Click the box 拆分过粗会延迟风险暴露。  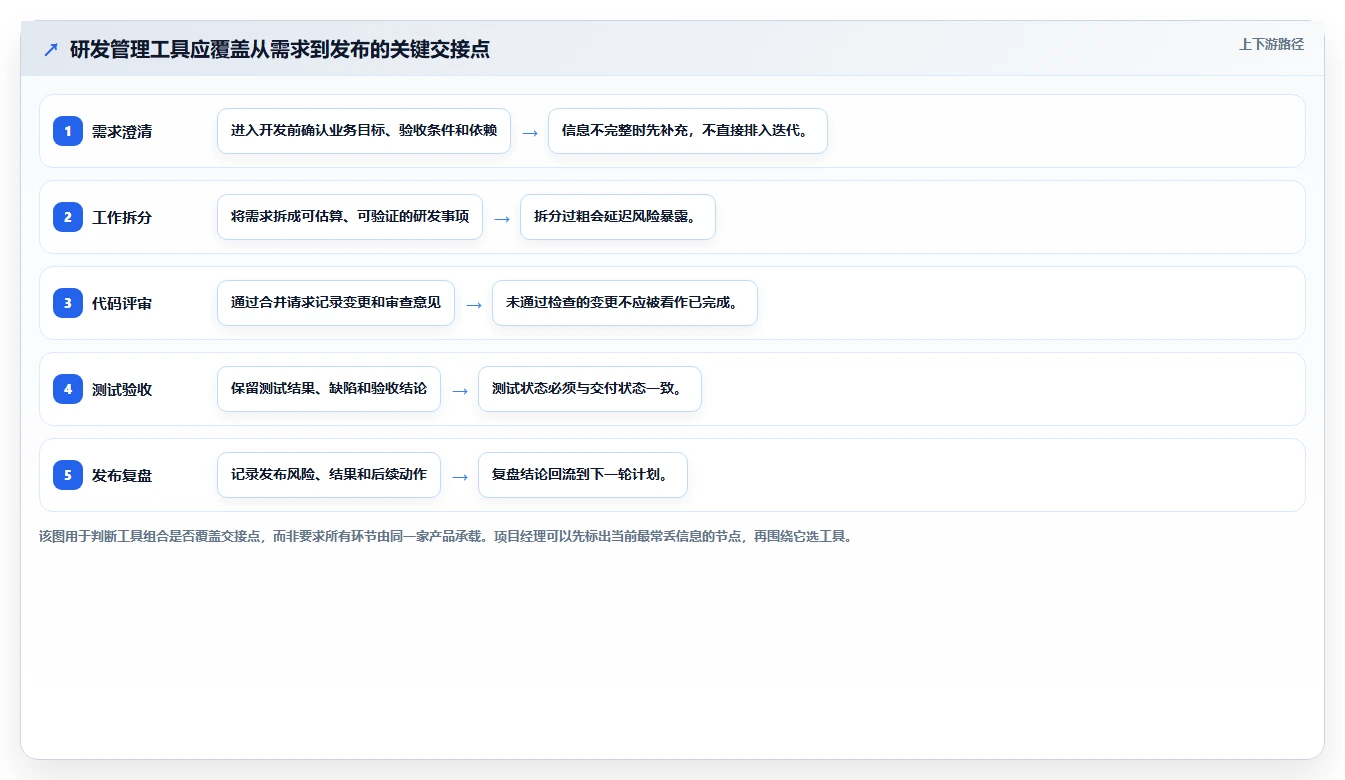(x=618, y=217)
